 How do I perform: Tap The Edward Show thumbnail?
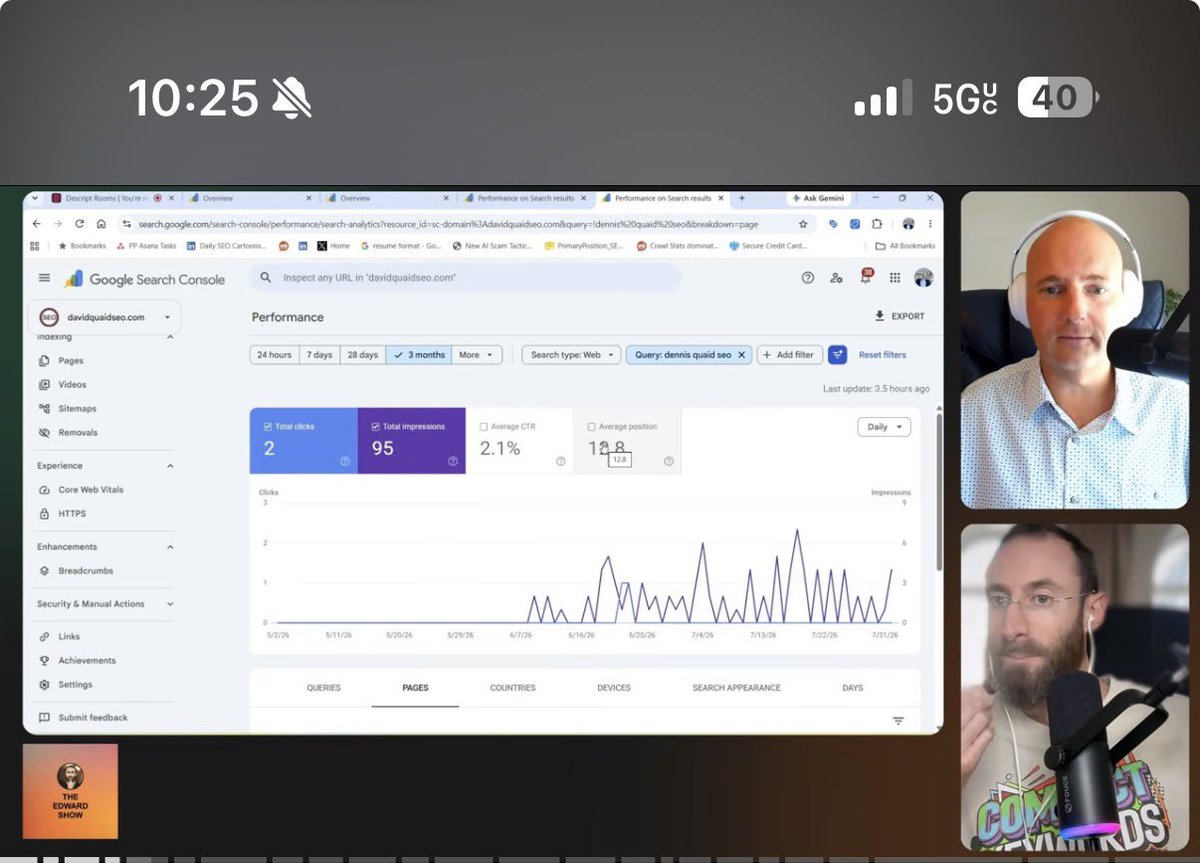(x=70, y=790)
